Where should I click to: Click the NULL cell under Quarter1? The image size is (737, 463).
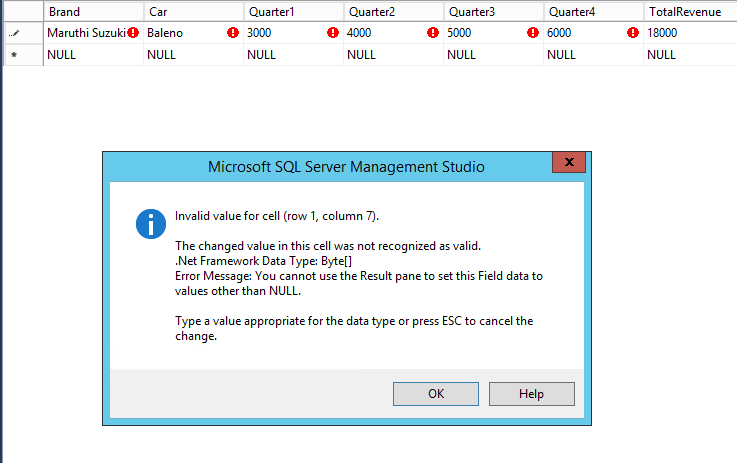click(294, 55)
